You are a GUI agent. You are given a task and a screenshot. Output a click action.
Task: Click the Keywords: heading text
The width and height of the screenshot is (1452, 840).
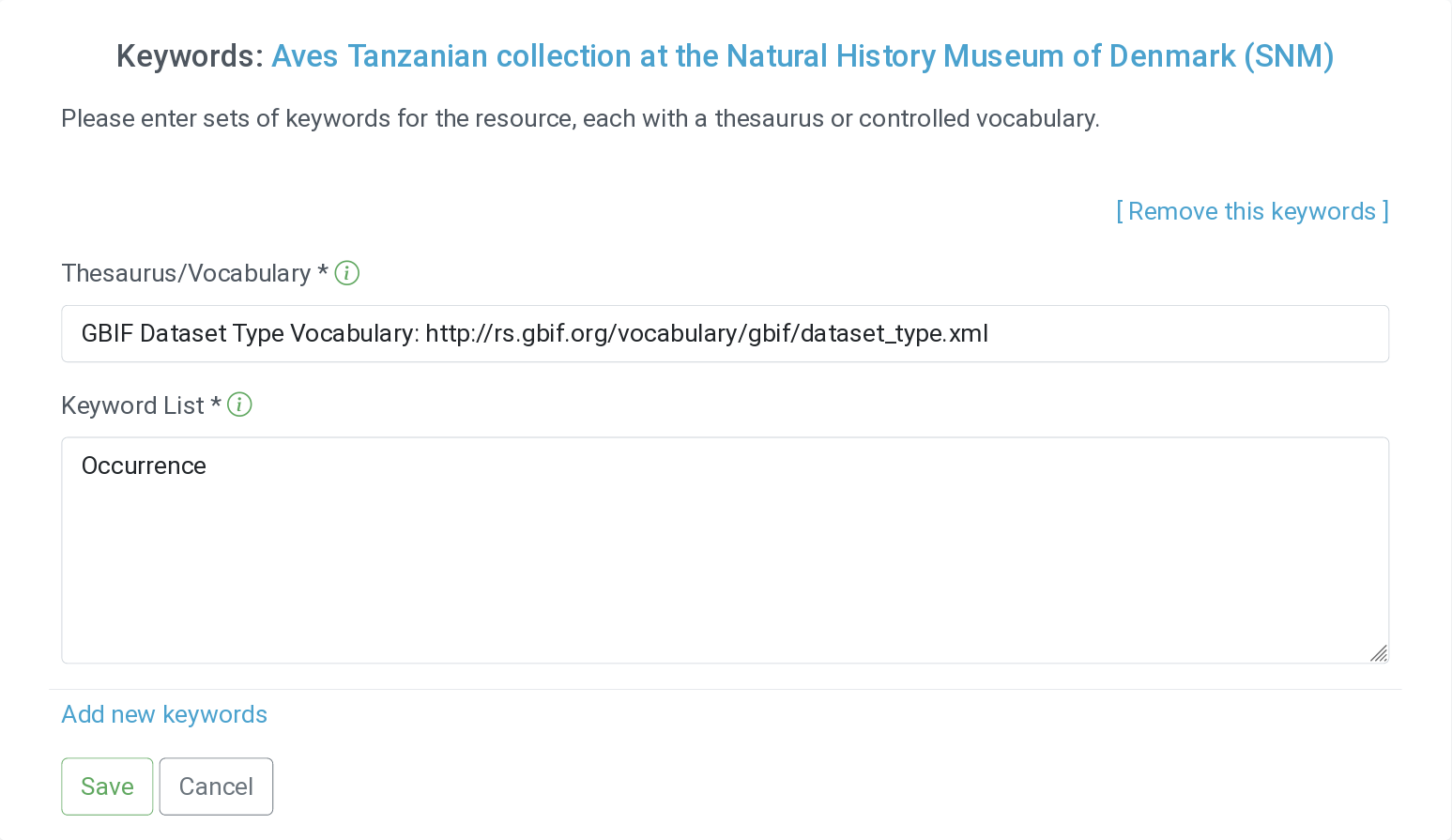pos(190,56)
